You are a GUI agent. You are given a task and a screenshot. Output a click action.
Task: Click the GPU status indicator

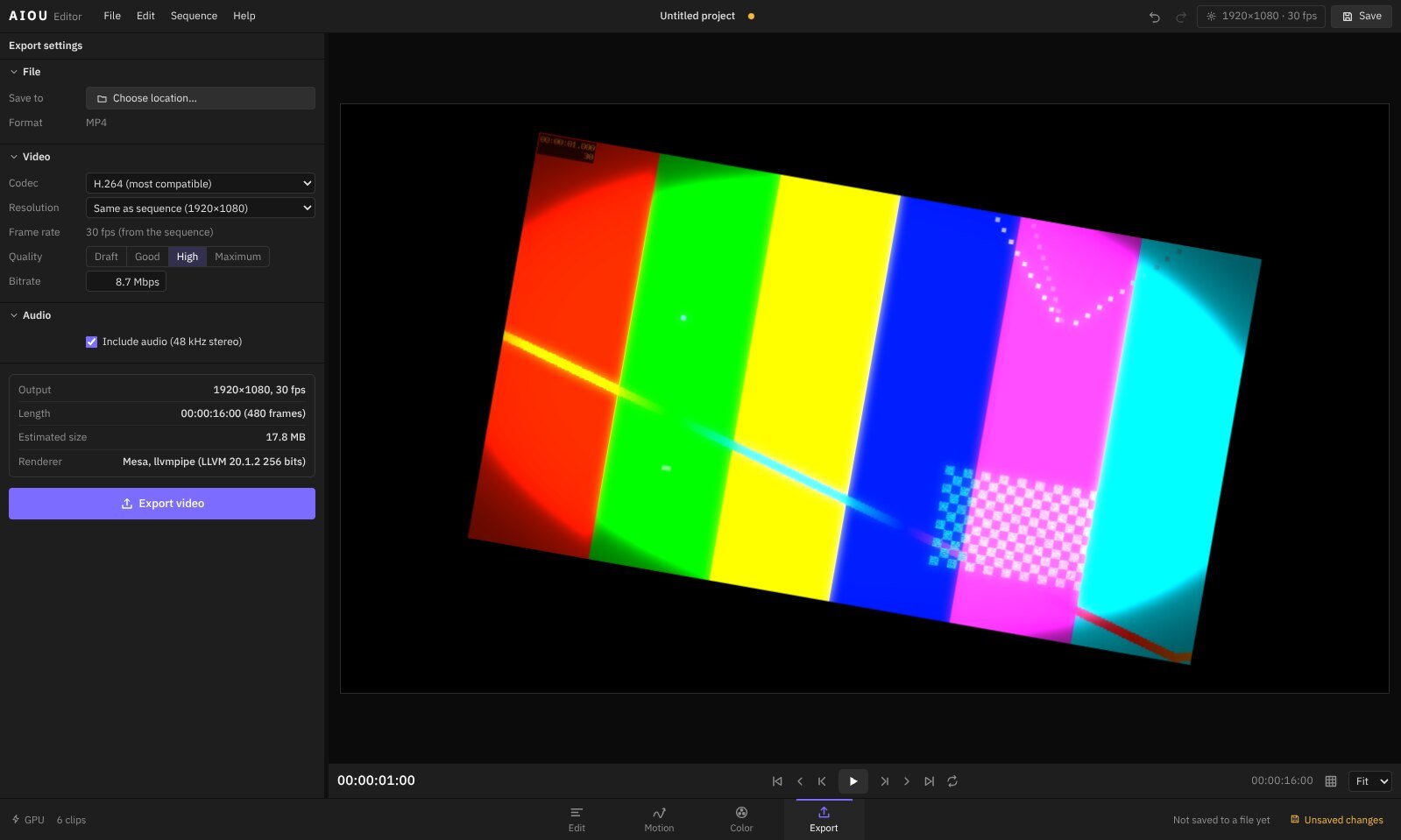point(28,820)
